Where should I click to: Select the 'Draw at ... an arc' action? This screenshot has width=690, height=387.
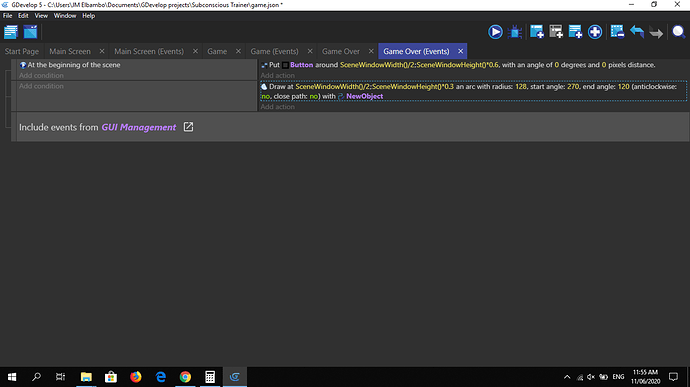473,91
